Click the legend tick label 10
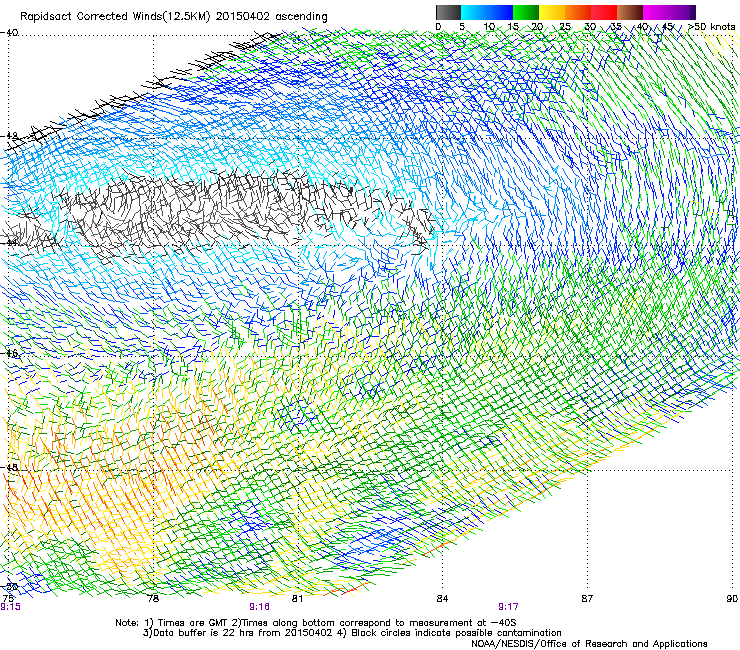Viewport: 740px width, 650px height. 489,27
